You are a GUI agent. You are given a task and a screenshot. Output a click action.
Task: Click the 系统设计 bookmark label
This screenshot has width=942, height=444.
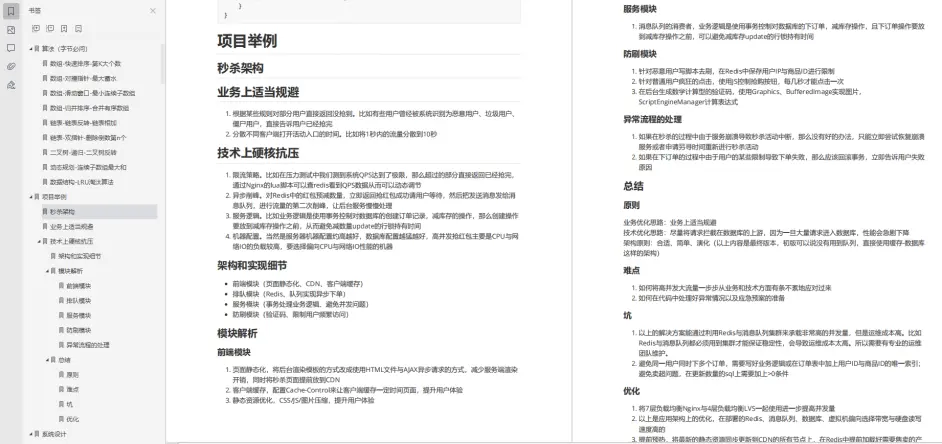point(54,434)
